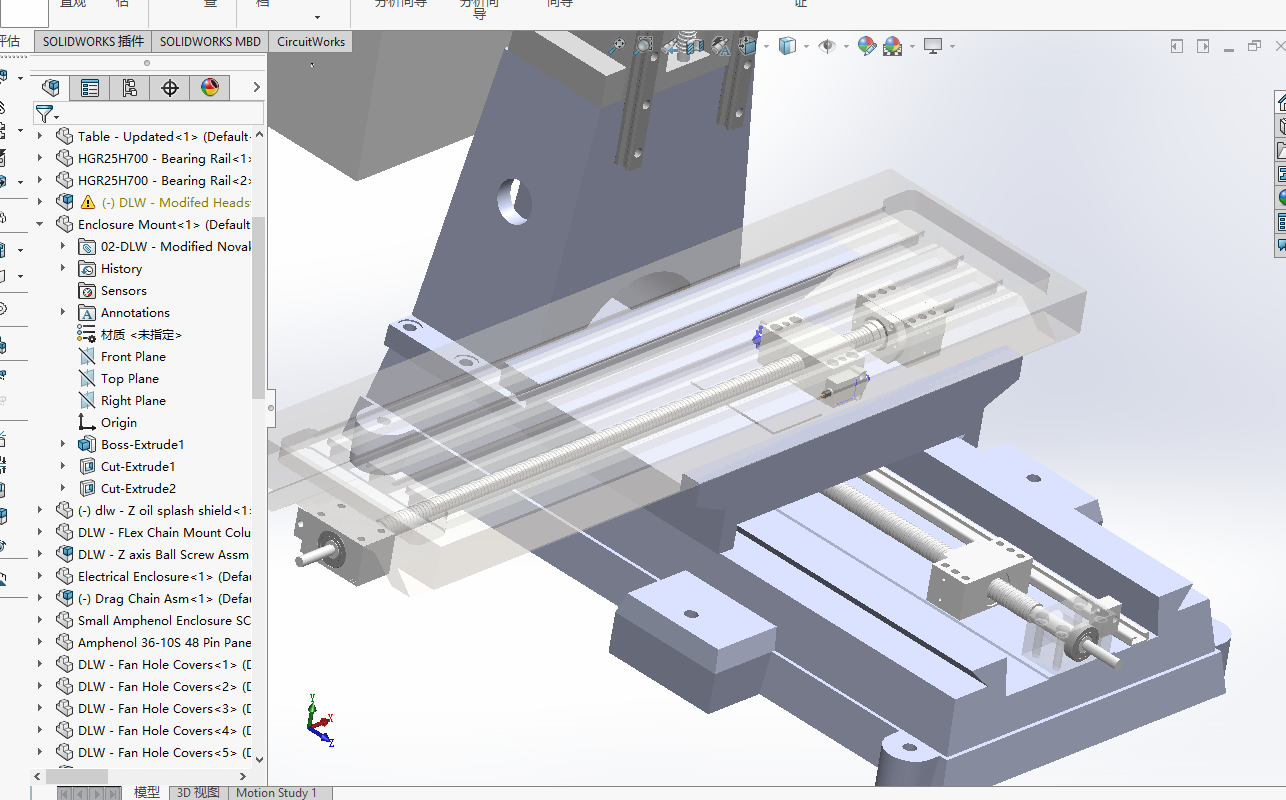Image resolution: width=1286 pixels, height=800 pixels.
Task: Click the warning icon on DLW Modified Headstock
Action: click(x=88, y=202)
